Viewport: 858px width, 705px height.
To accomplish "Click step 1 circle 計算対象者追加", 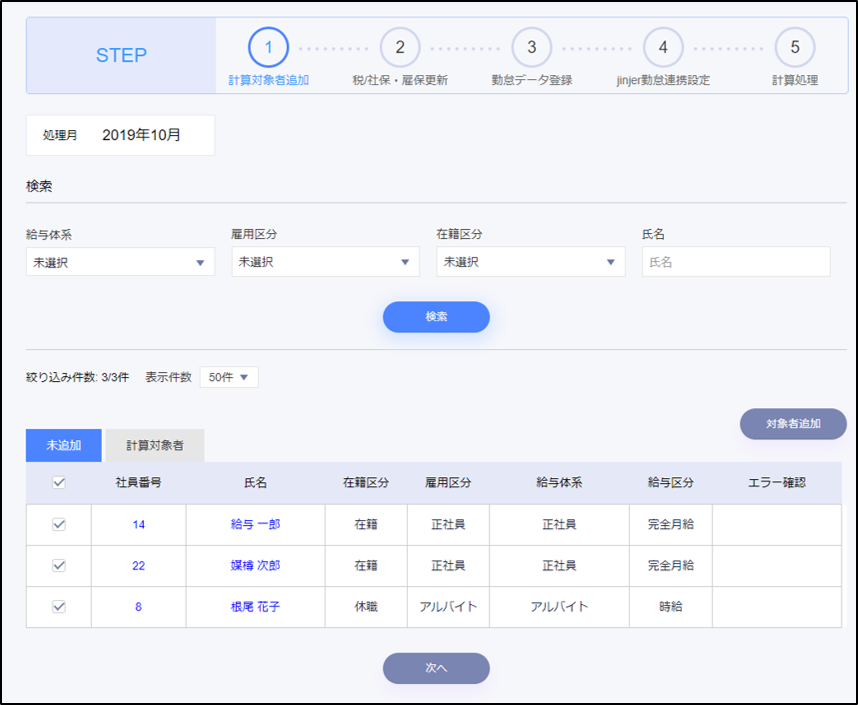I will (x=268, y=47).
